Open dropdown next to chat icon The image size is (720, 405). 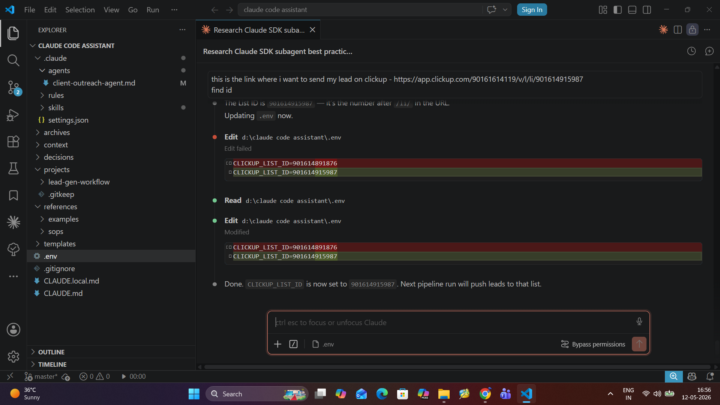tap(505, 10)
